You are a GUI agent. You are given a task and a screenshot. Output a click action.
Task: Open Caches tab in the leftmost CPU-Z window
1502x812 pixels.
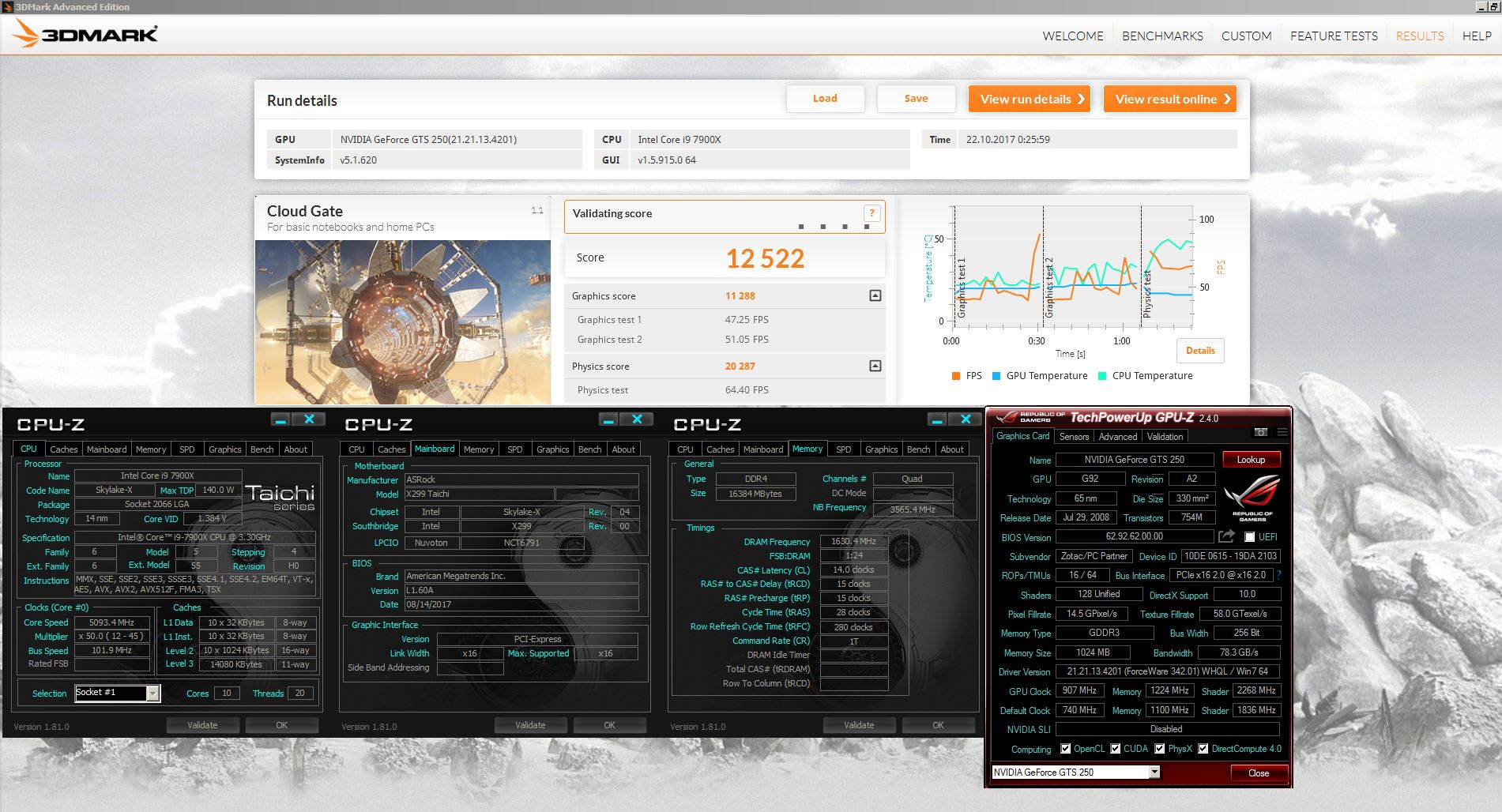(64, 449)
